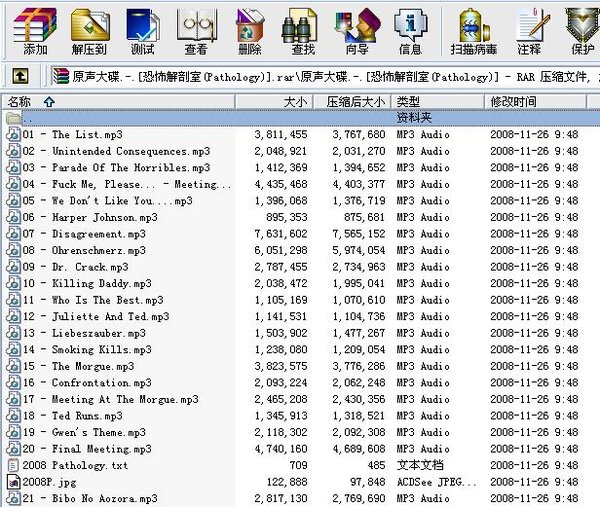
Task: Click size value 3,811,455
Action: (281, 134)
